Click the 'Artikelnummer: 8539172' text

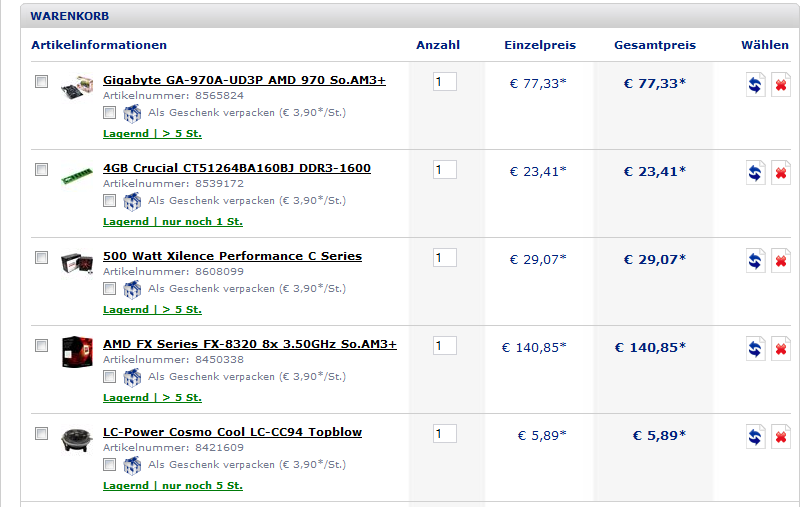(173, 184)
